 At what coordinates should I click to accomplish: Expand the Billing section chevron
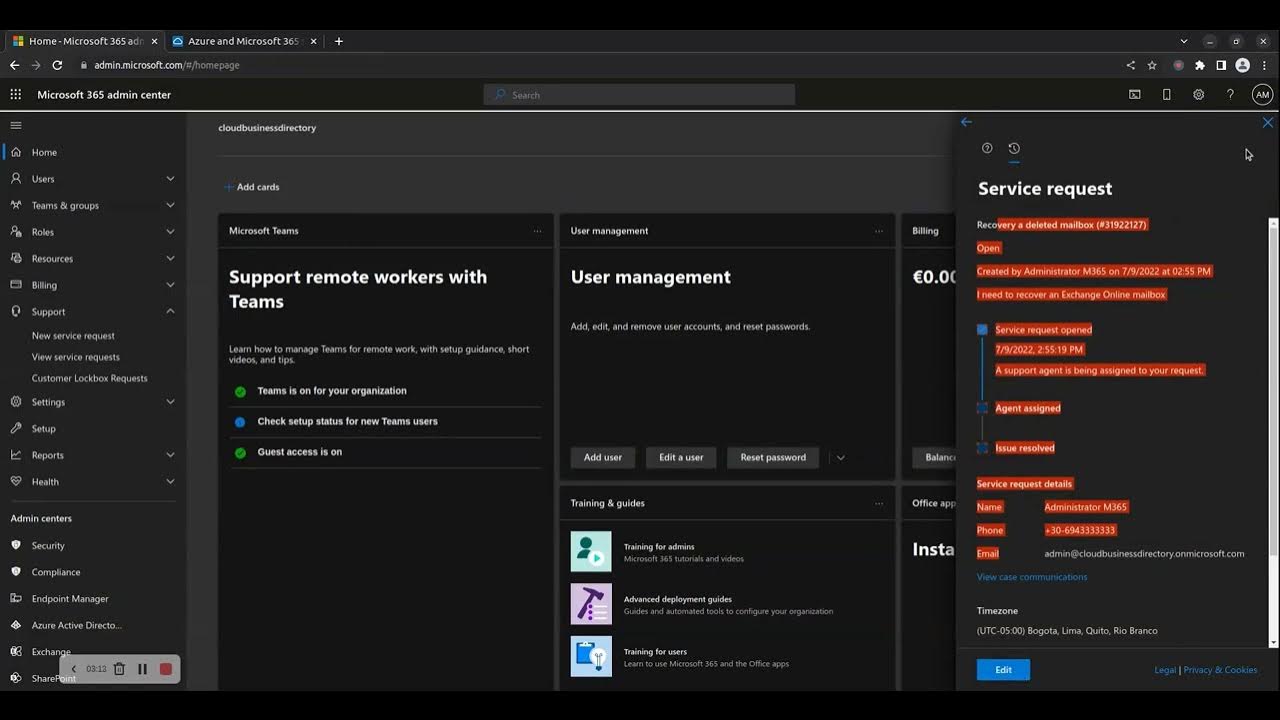coord(170,285)
